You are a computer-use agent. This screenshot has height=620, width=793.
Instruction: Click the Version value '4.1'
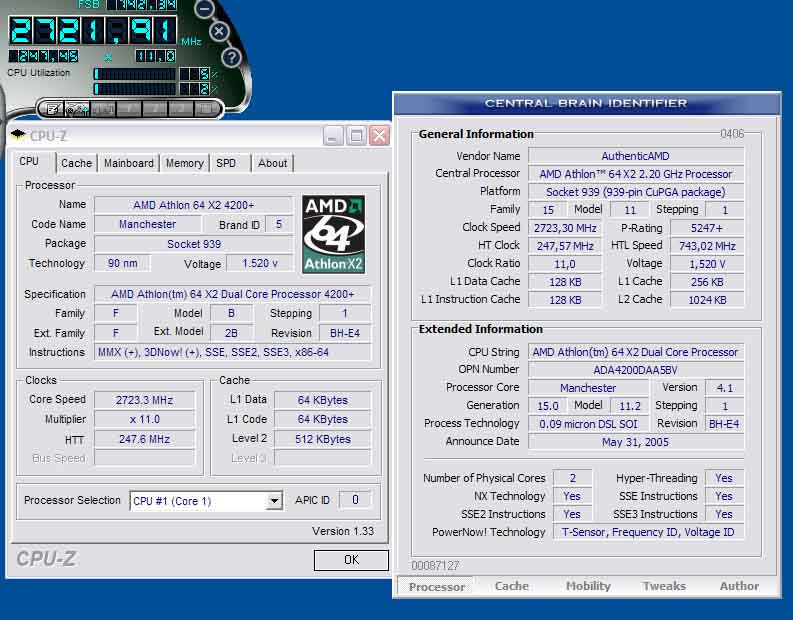point(724,388)
